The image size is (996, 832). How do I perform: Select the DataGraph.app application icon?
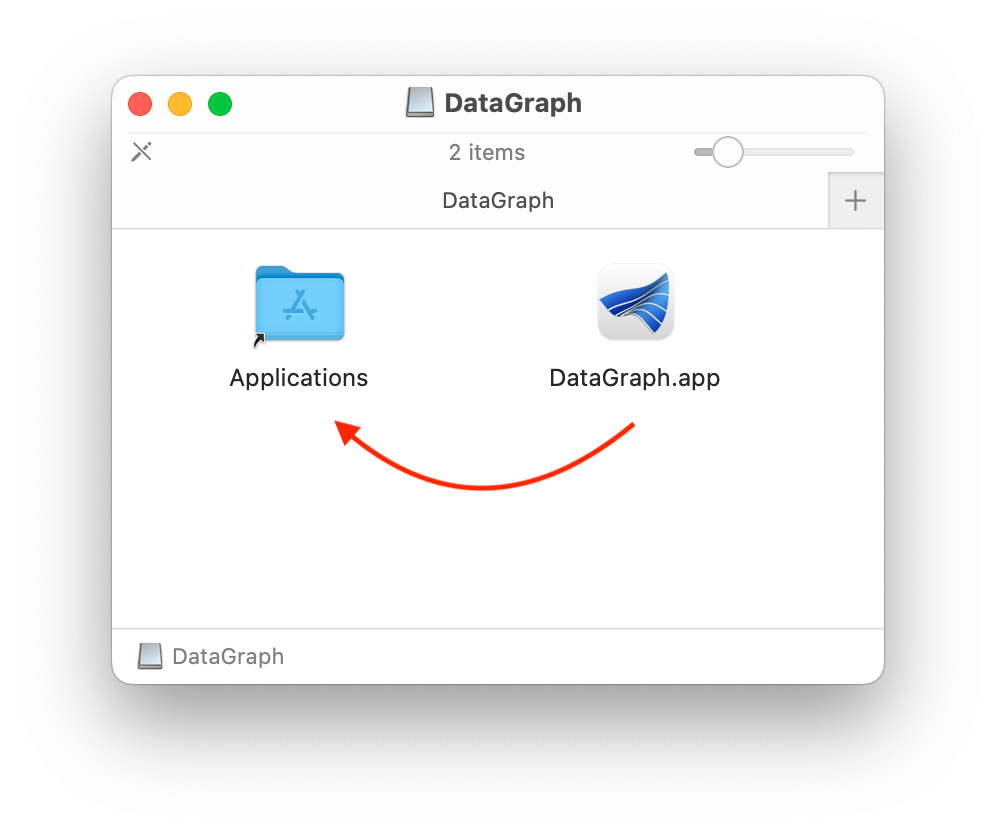635,302
